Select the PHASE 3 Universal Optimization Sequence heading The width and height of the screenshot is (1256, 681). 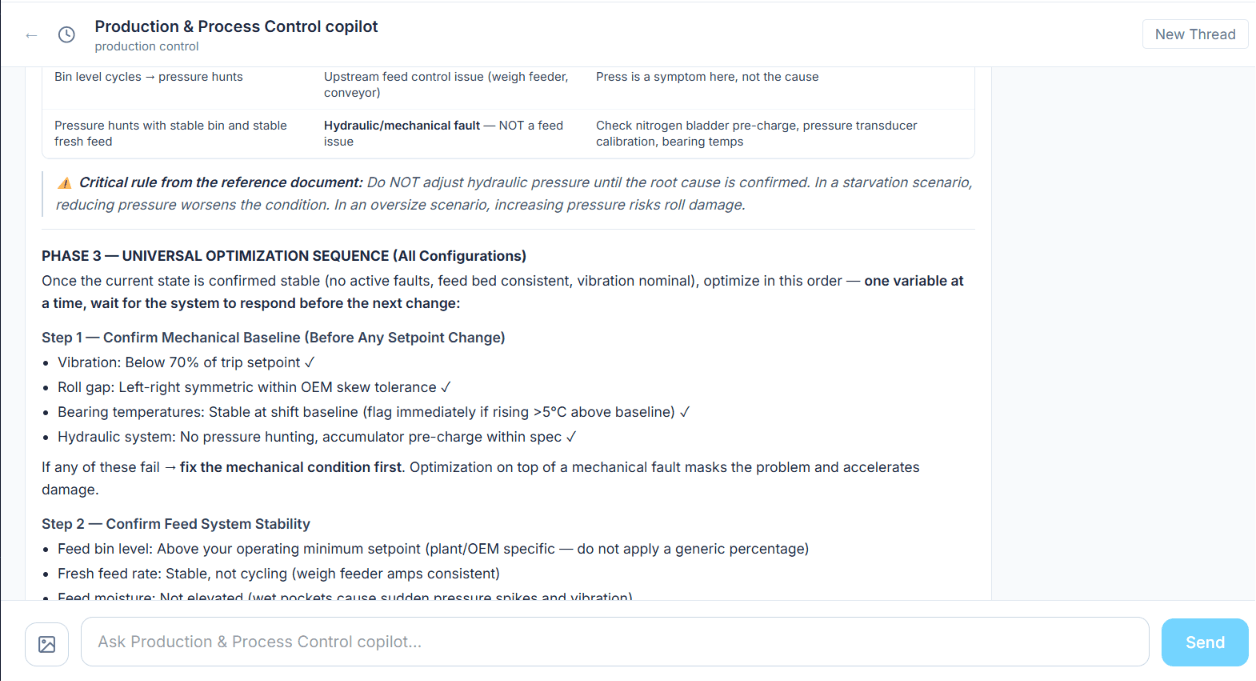284,256
